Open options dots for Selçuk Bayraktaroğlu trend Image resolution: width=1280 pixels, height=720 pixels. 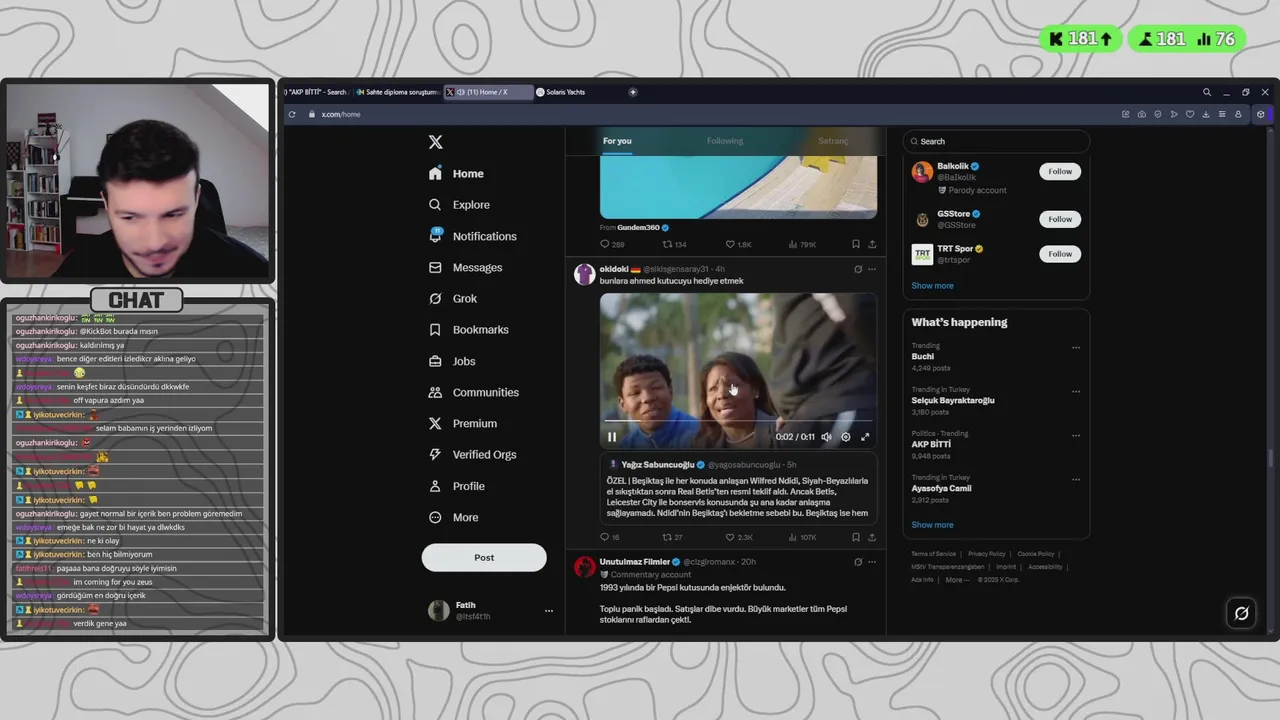pos(1076,391)
